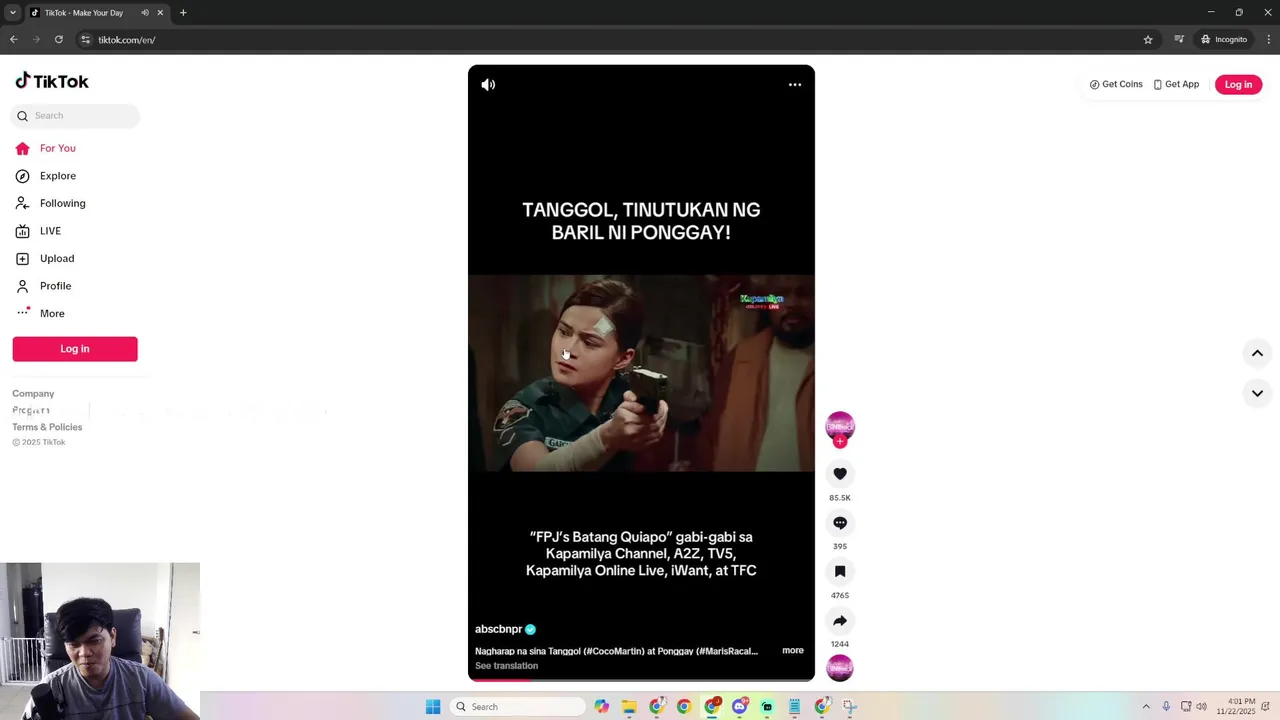Go back in the browser

pos(14,40)
